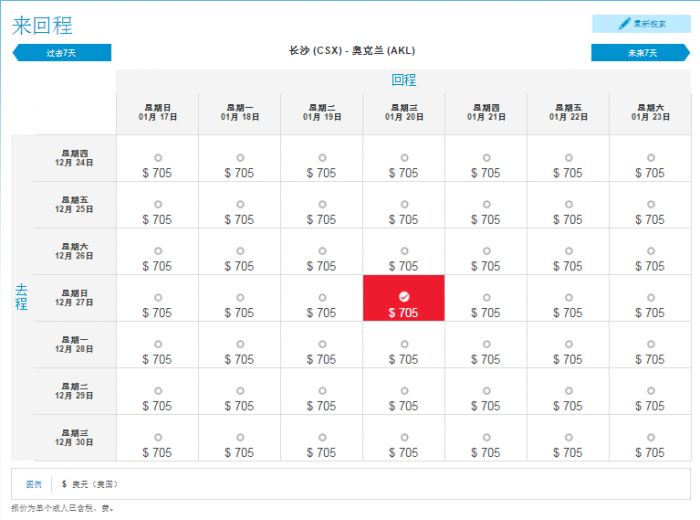The image size is (700, 520).
Task: Click return date header 01月19日
Action: (322, 112)
